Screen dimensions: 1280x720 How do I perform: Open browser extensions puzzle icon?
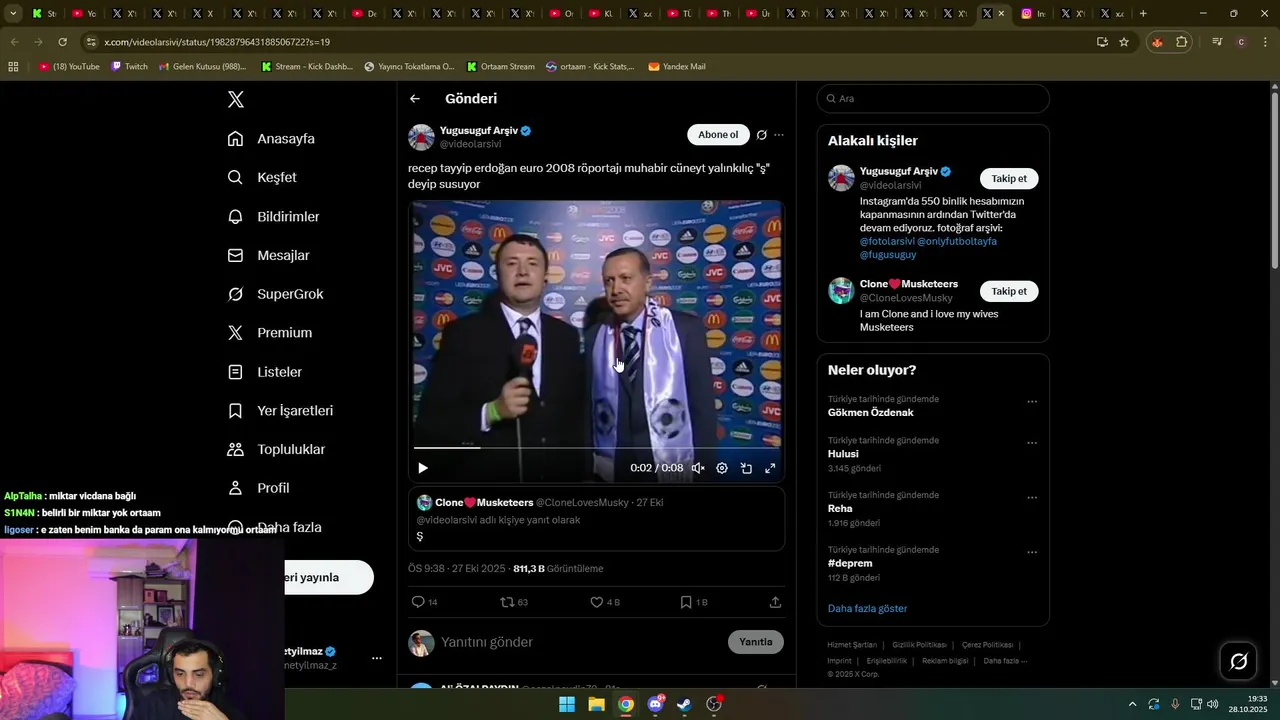[1182, 42]
